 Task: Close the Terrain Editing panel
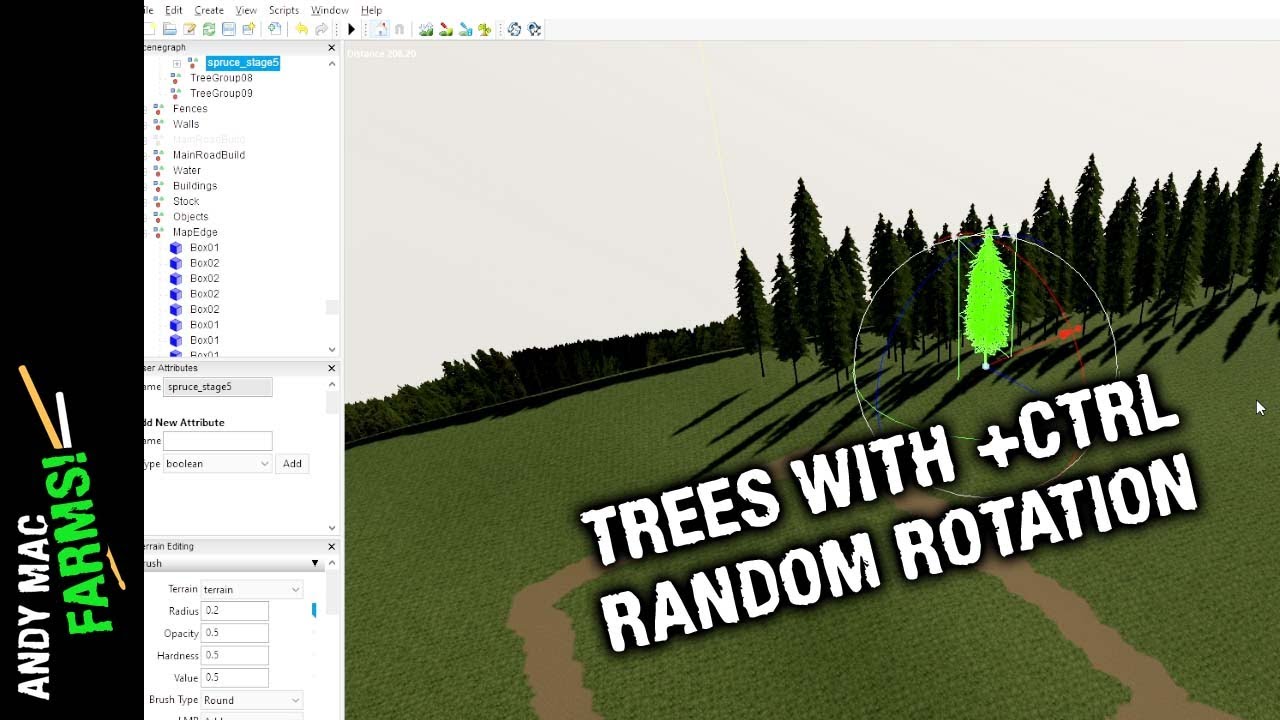[x=332, y=547]
